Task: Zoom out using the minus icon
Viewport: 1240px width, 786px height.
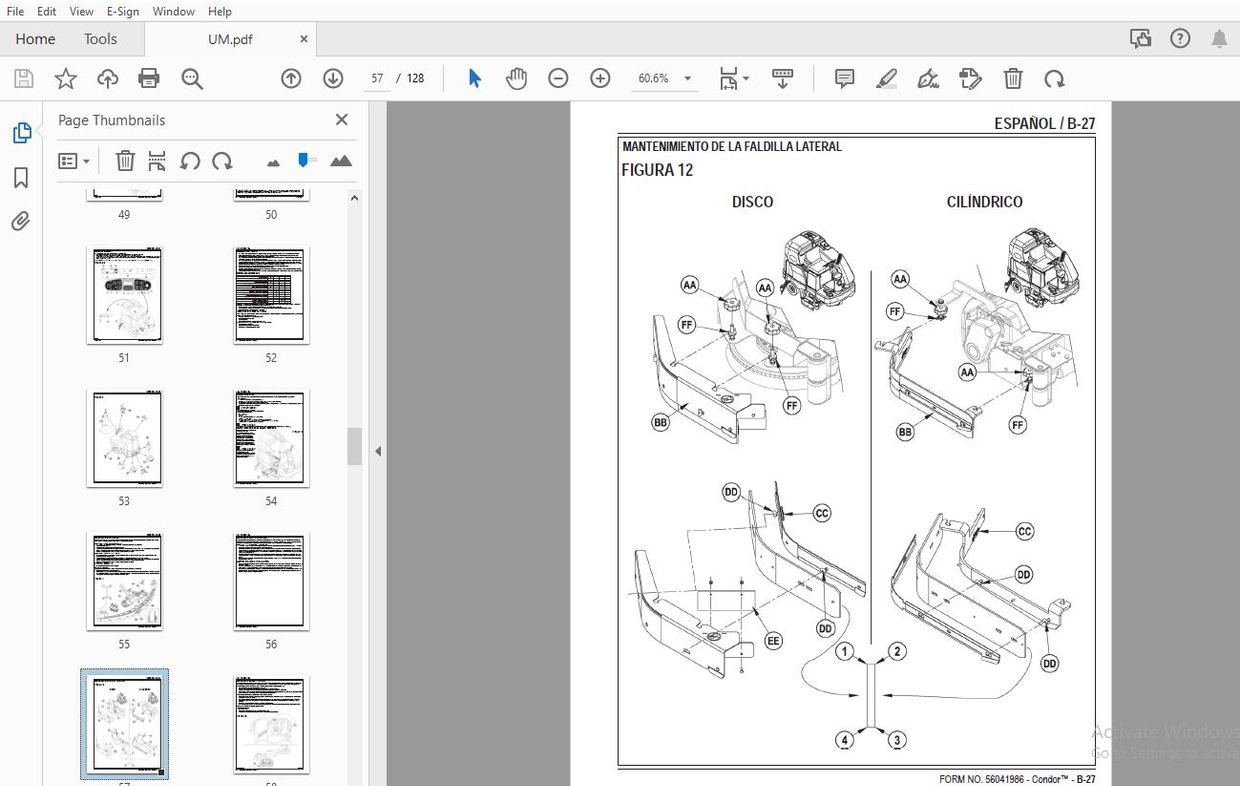Action: point(558,78)
